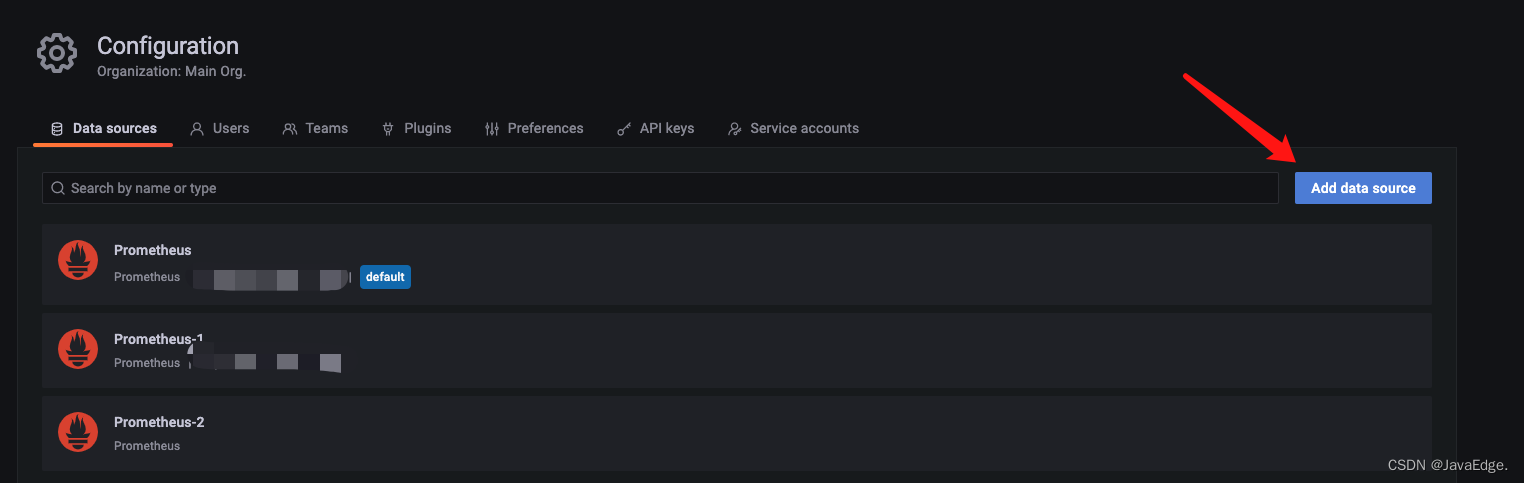The height and width of the screenshot is (483, 1524).
Task: Open the Data sources tab
Action: [103, 129]
